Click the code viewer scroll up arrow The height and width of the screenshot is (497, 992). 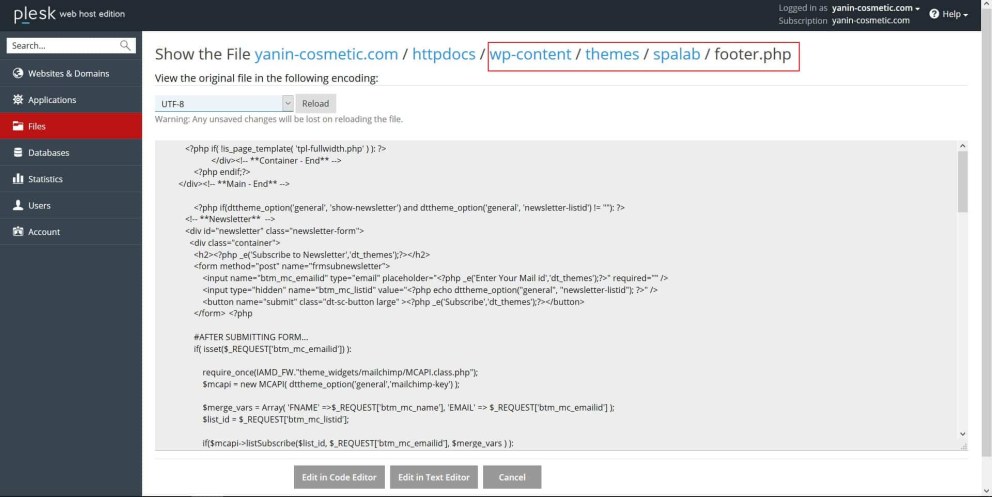pyautogui.click(x=962, y=146)
